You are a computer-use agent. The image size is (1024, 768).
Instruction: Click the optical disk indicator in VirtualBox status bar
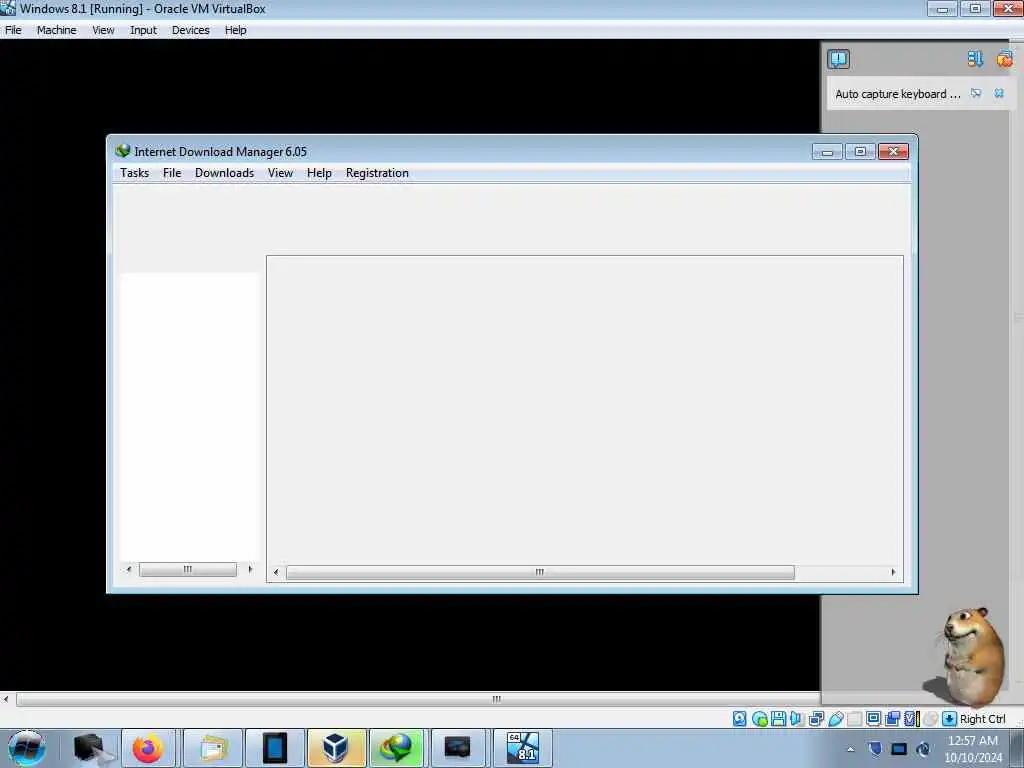[x=760, y=719]
